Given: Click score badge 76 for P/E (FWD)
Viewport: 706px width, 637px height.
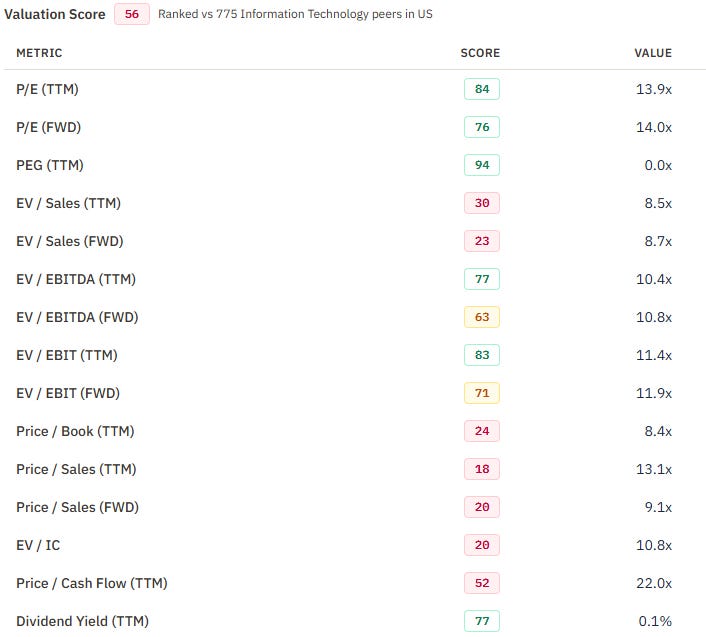Looking at the screenshot, I should pyautogui.click(x=482, y=127).
